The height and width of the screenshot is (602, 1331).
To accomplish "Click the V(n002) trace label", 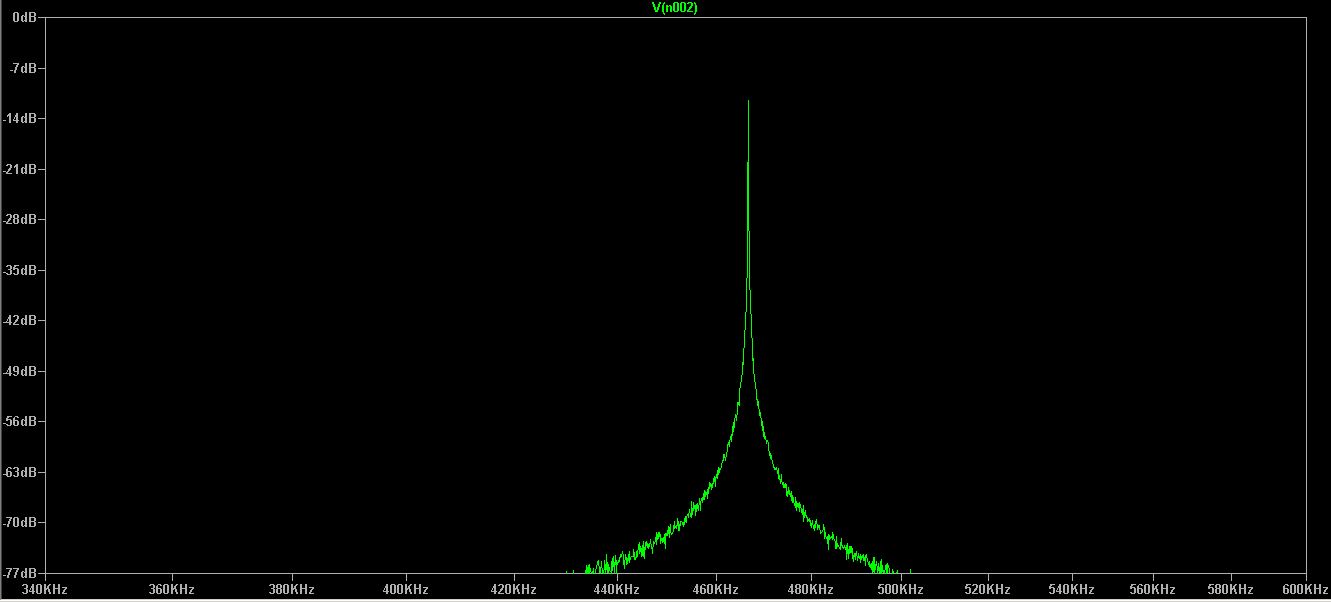I will pos(674,7).
